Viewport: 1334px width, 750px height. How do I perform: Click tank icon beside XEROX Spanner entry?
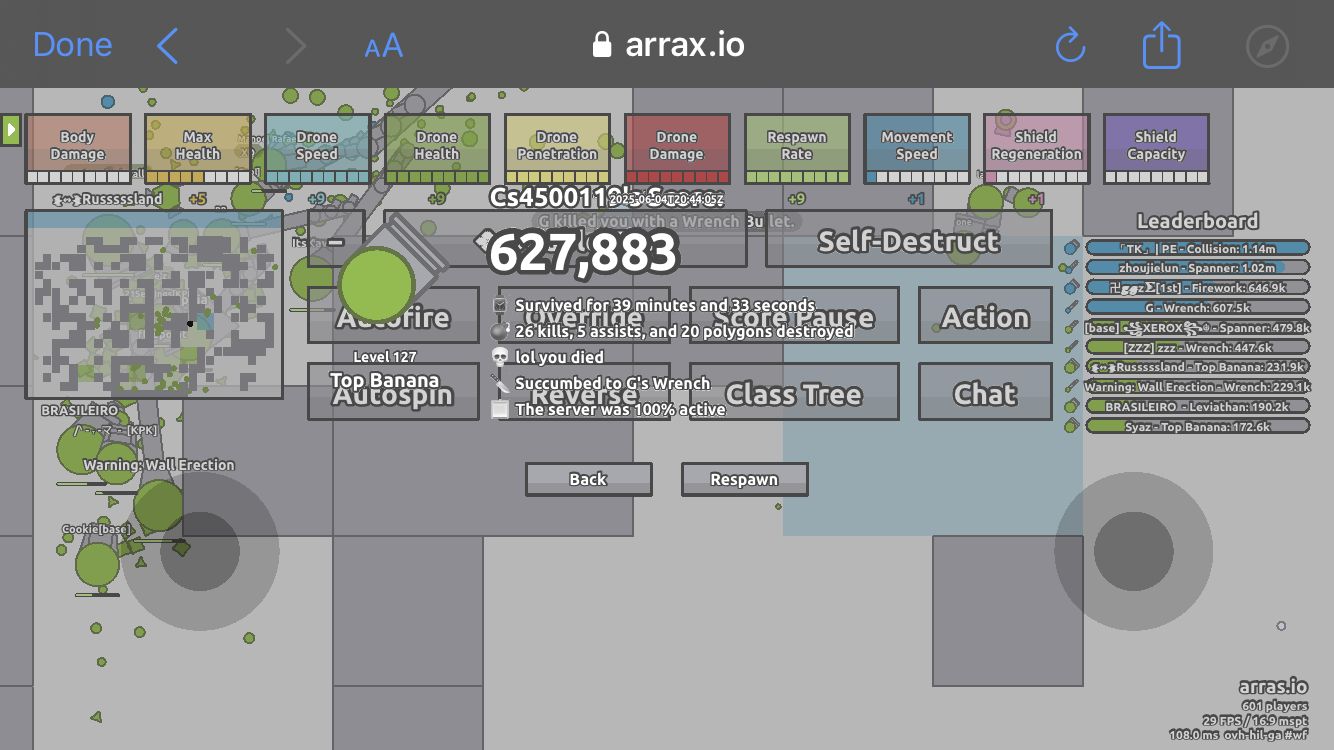coord(1071,327)
